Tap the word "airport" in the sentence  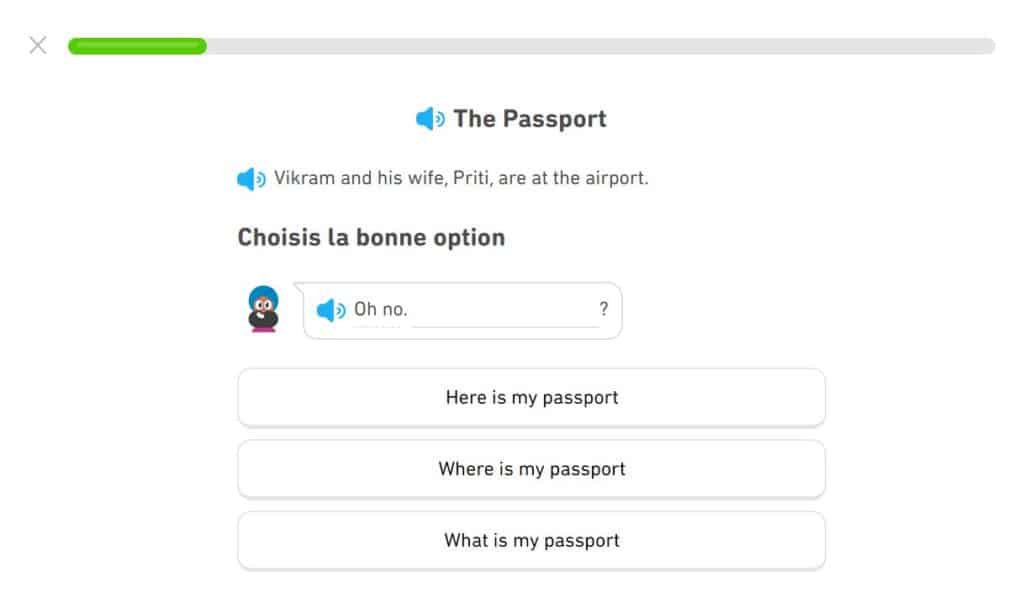614,178
